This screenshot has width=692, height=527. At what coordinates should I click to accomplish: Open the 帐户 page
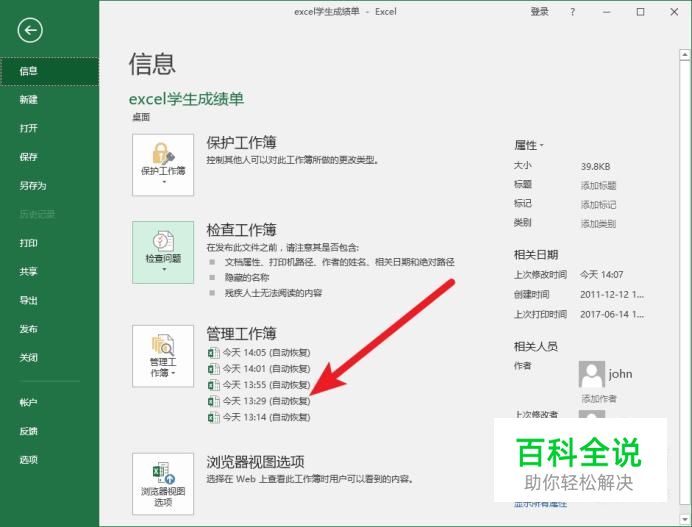[x=49, y=403]
